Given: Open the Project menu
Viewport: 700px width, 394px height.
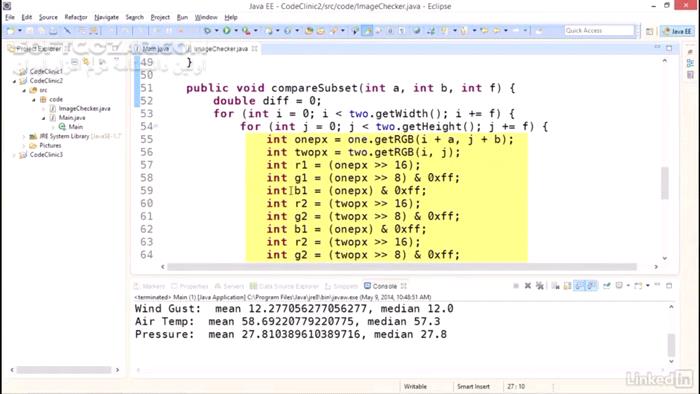Looking at the screenshot, I should (x=160, y=17).
